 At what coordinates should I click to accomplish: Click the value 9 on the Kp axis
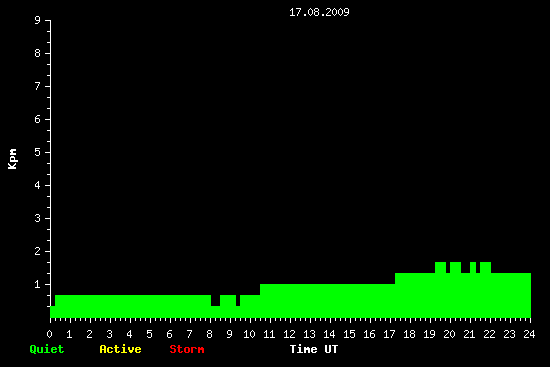tap(38, 20)
